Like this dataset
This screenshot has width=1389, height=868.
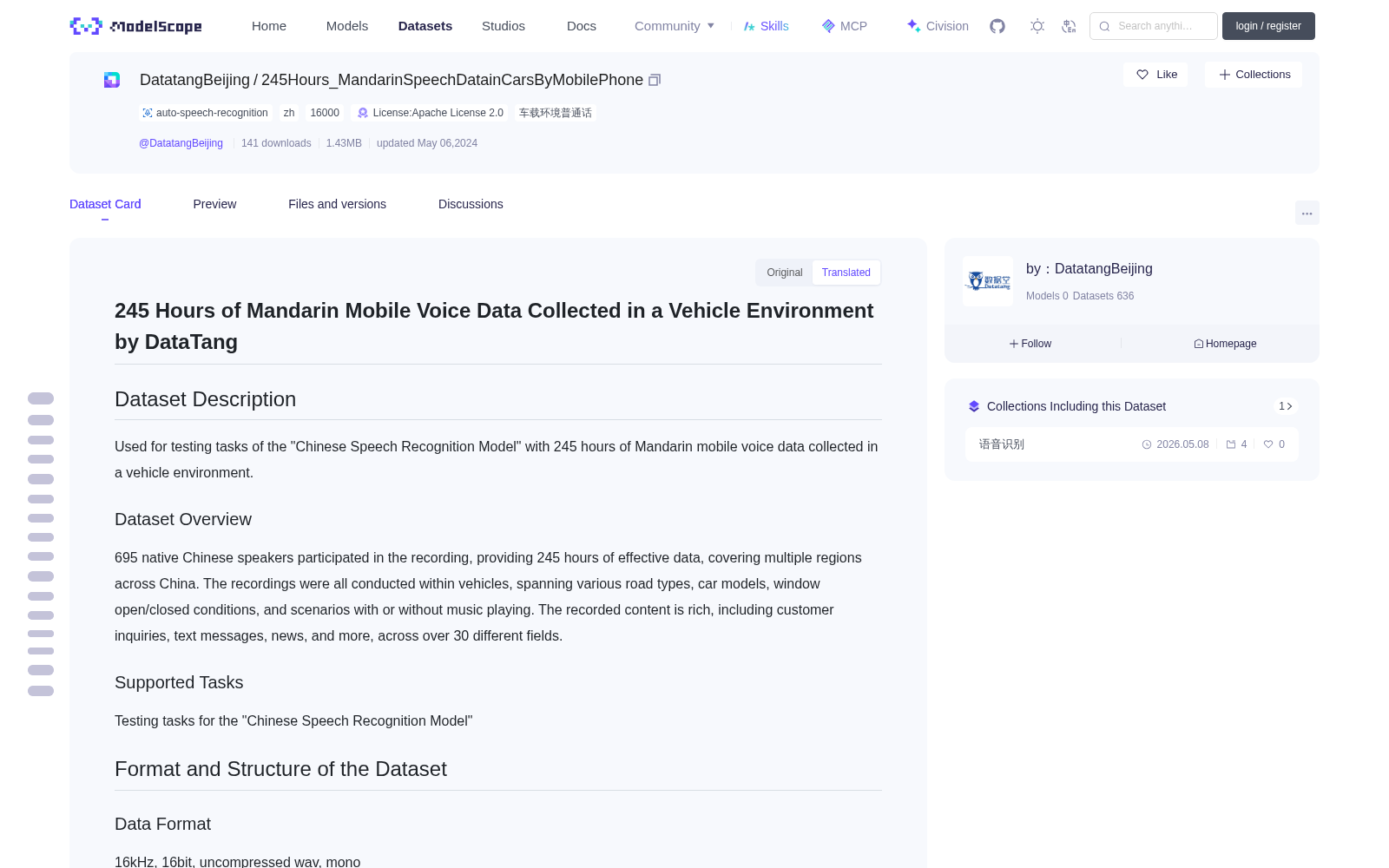click(1156, 75)
